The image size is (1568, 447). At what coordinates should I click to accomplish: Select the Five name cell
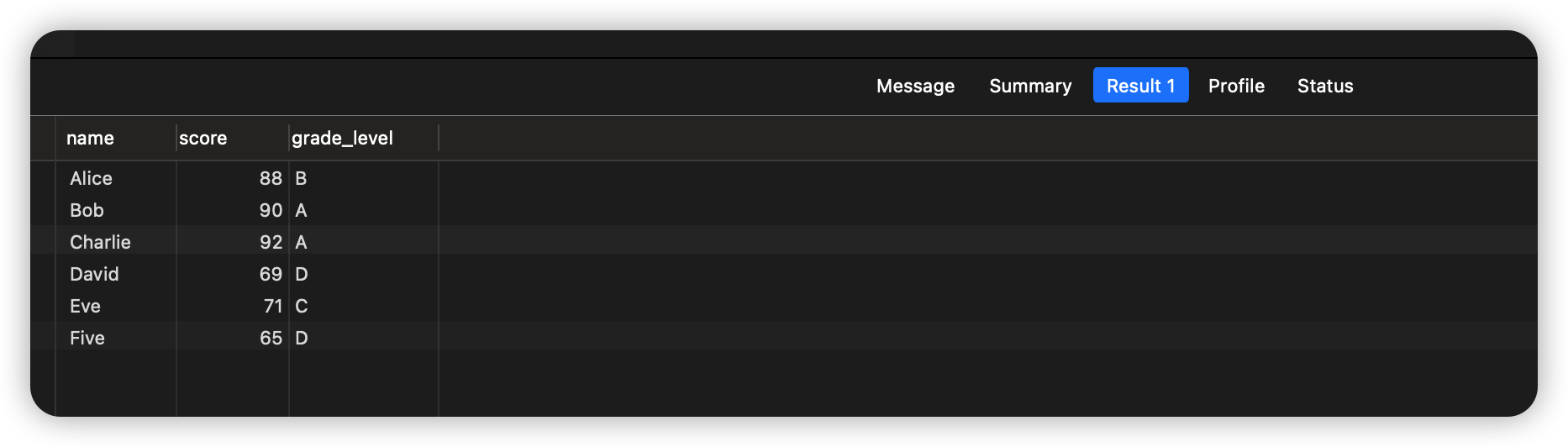[87, 338]
